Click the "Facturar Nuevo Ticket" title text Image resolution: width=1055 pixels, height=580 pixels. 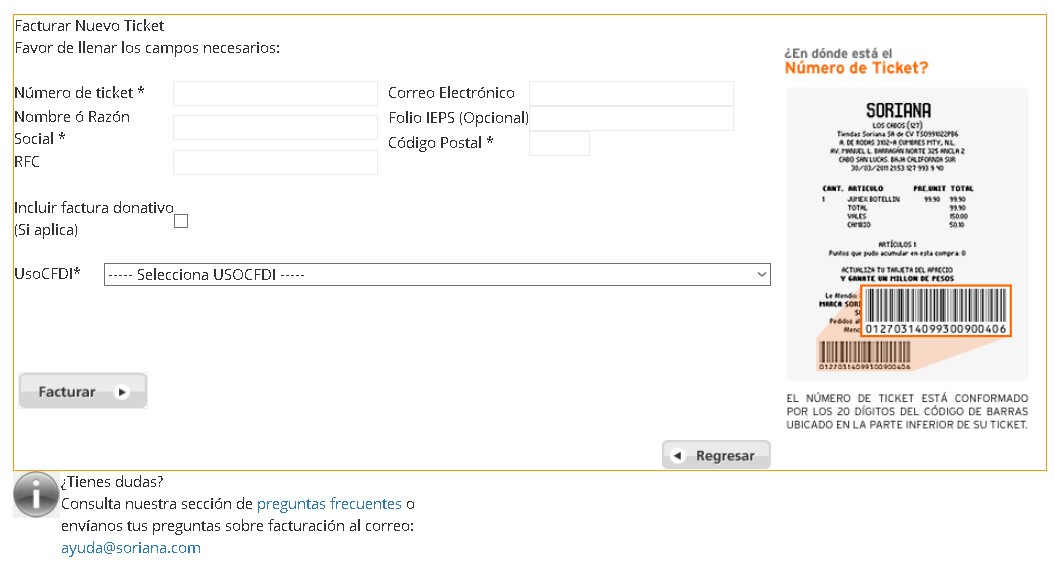click(89, 26)
